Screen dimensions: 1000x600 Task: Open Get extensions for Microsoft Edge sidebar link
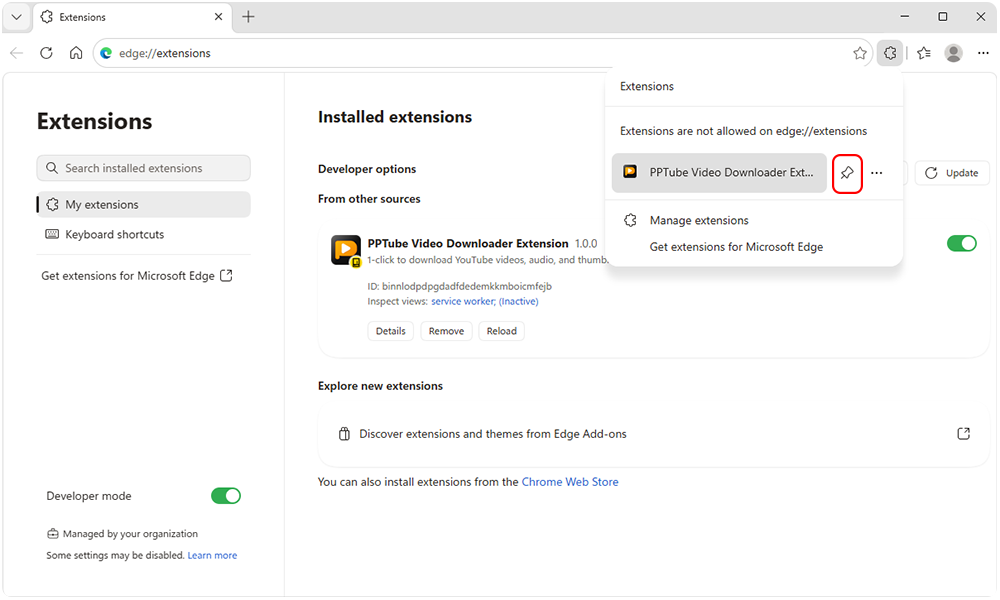pos(137,276)
